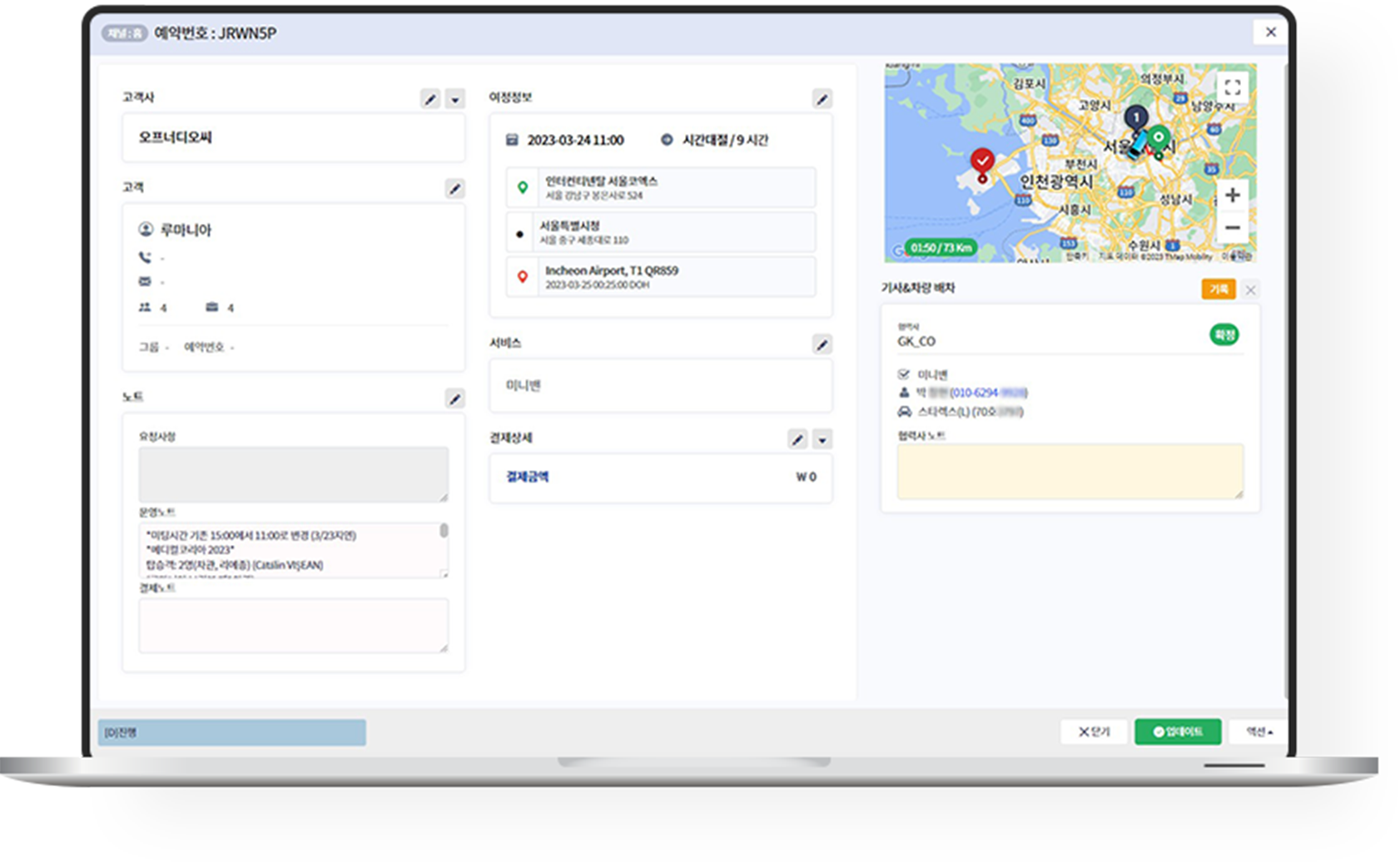1400x862 pixels.
Task: Click the 결제금액 payment amount link
Action: click(x=528, y=477)
